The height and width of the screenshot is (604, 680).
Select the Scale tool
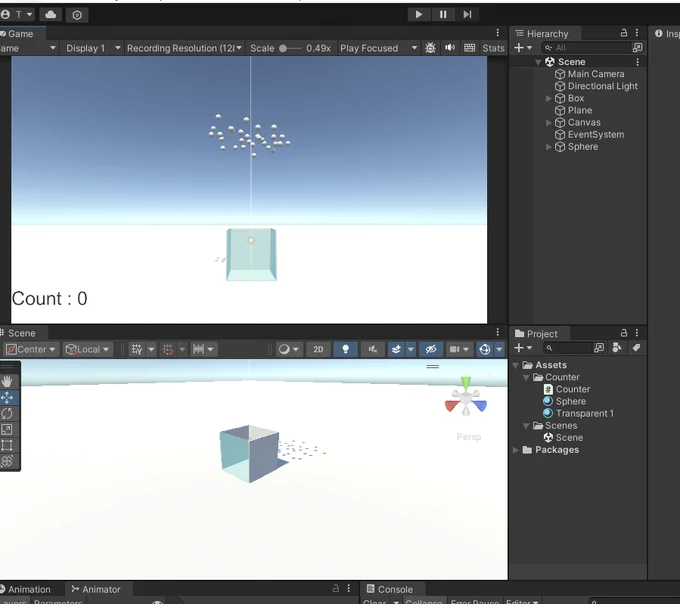point(7,430)
